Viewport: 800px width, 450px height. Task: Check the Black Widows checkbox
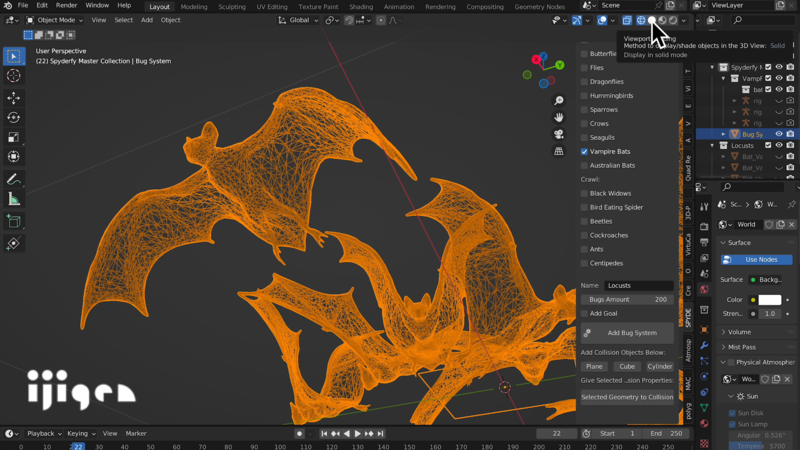pos(584,193)
